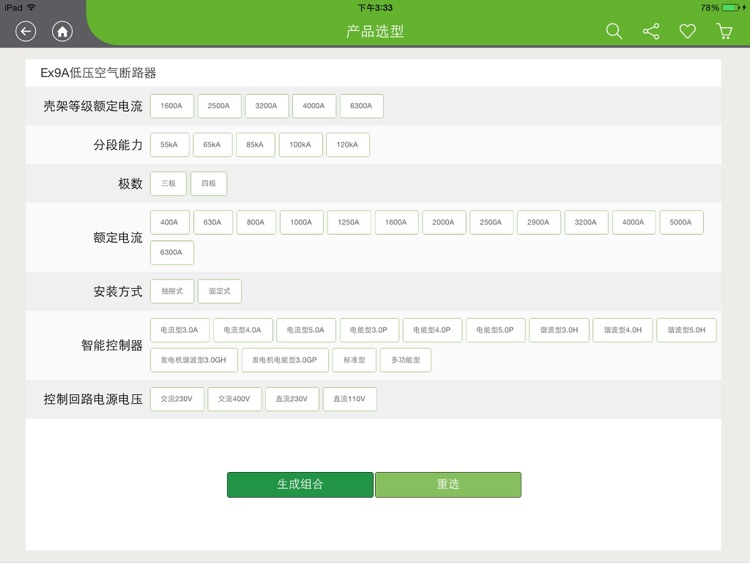Choose 谐波型3.0H controller
The height and width of the screenshot is (563, 750).
point(559,330)
